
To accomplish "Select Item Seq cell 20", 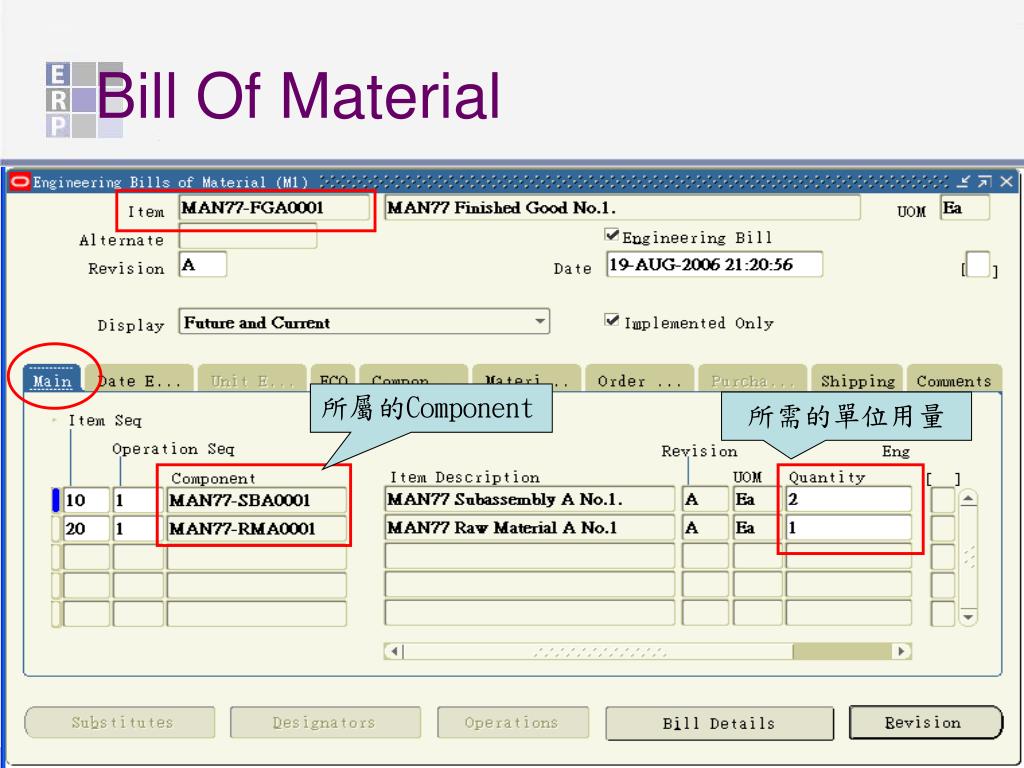I will (86, 528).
